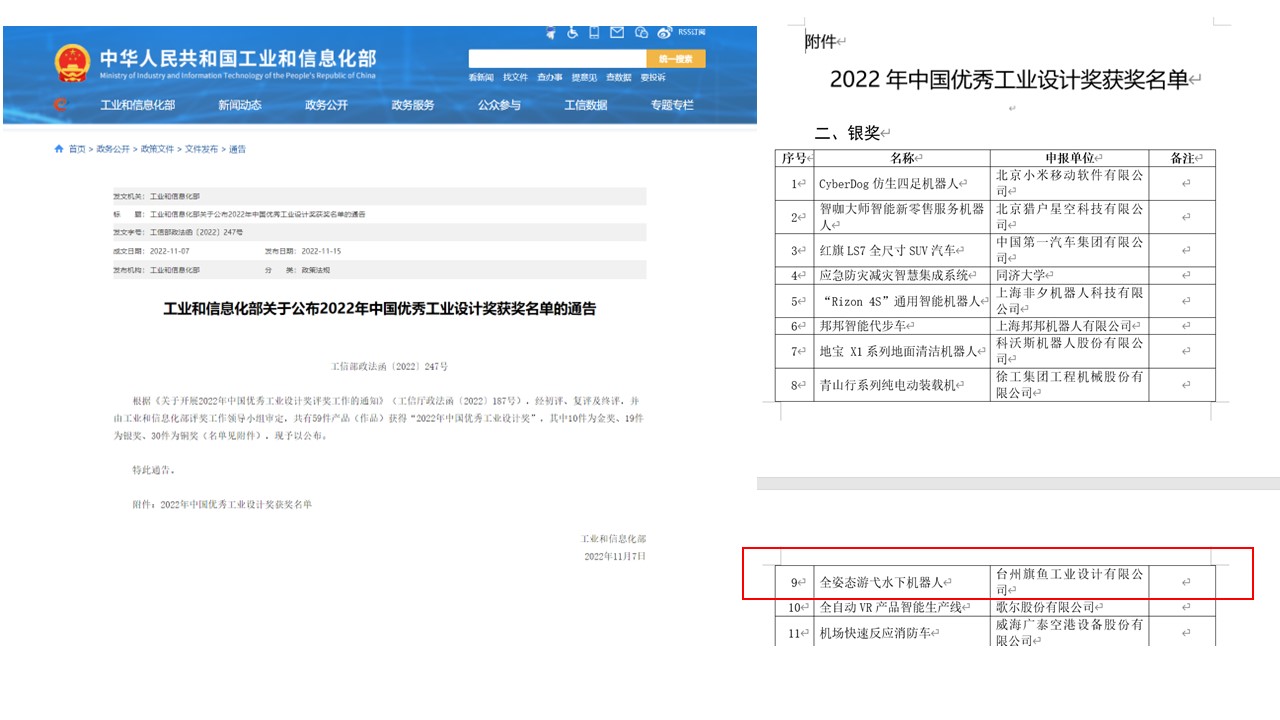1280x720 pixels.
Task: Click the 找文件 quick link
Action: pyautogui.click(x=515, y=77)
